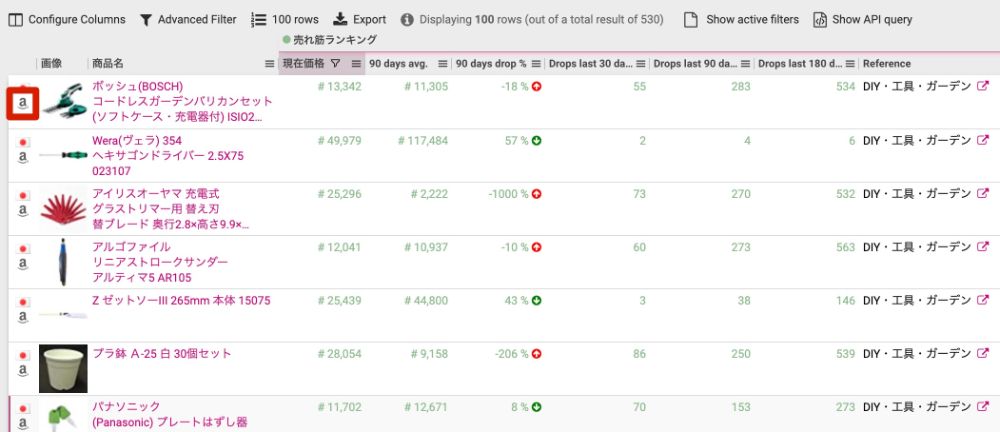Click the info icon beside Displaying rows
Screen dimensions: 1000x432
407,20
